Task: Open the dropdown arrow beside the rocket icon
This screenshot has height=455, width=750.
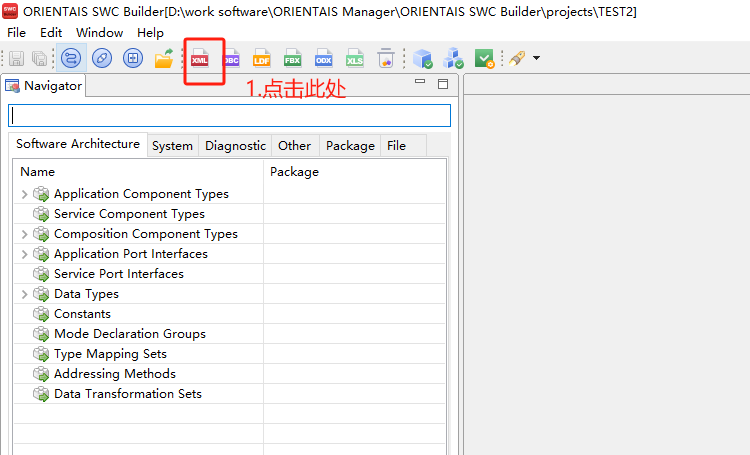Action: (x=537, y=59)
